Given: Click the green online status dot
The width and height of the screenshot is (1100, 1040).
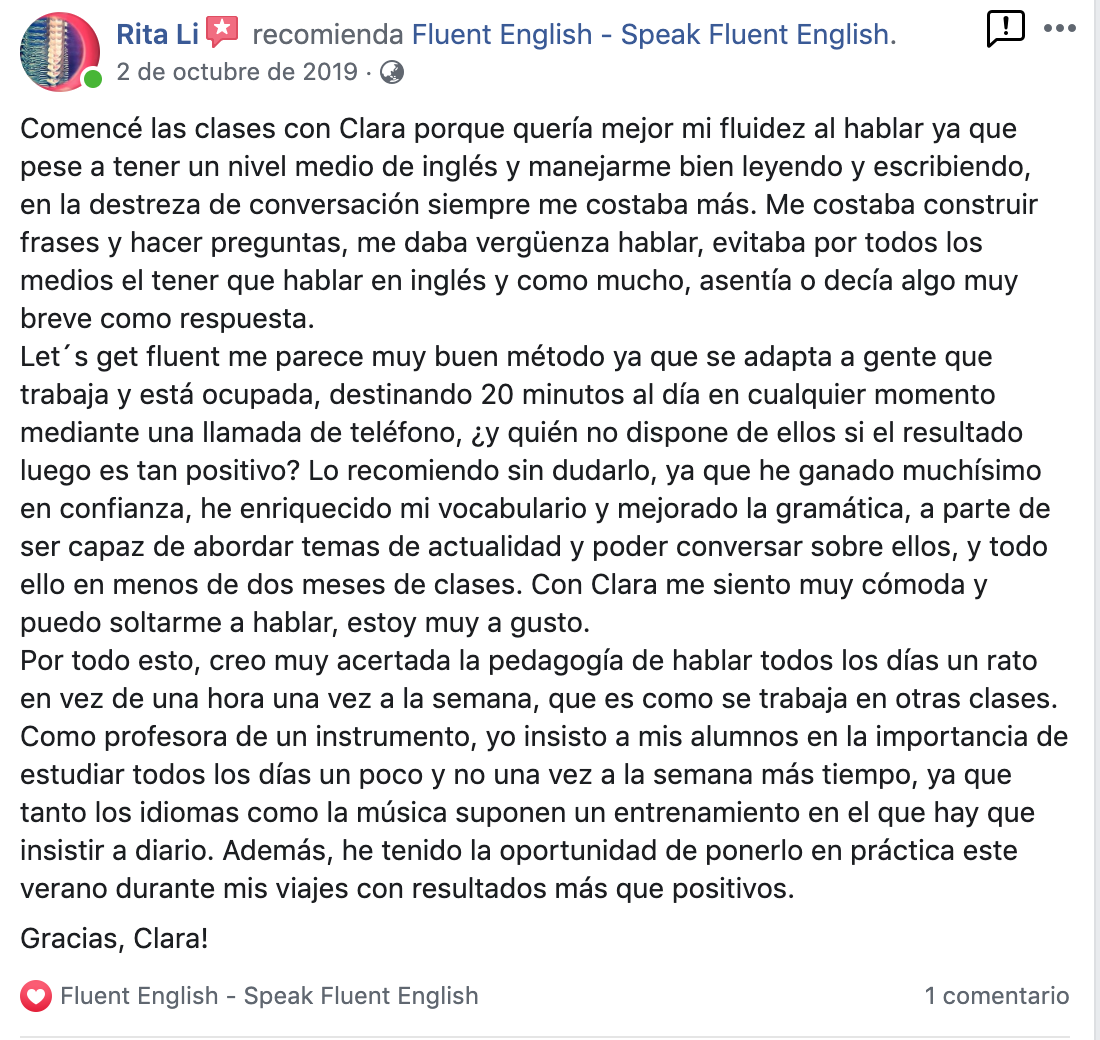Looking at the screenshot, I should pos(93,79).
